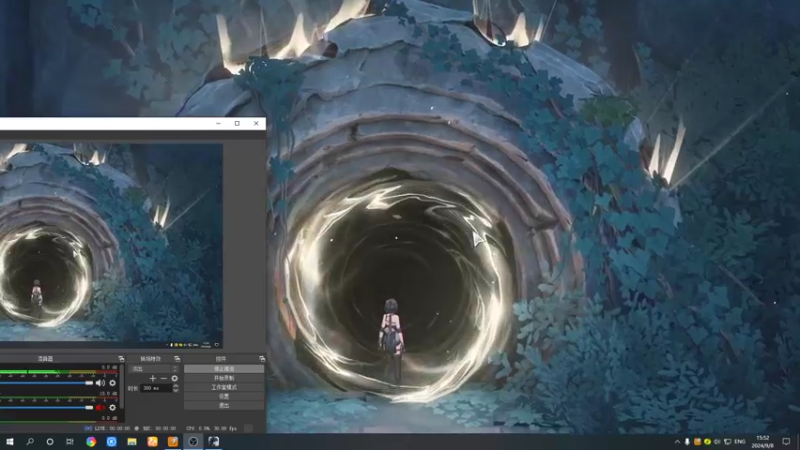This screenshot has height=450, width=800.
Task: Click the yellow-green tray icon
Action: tap(707, 441)
